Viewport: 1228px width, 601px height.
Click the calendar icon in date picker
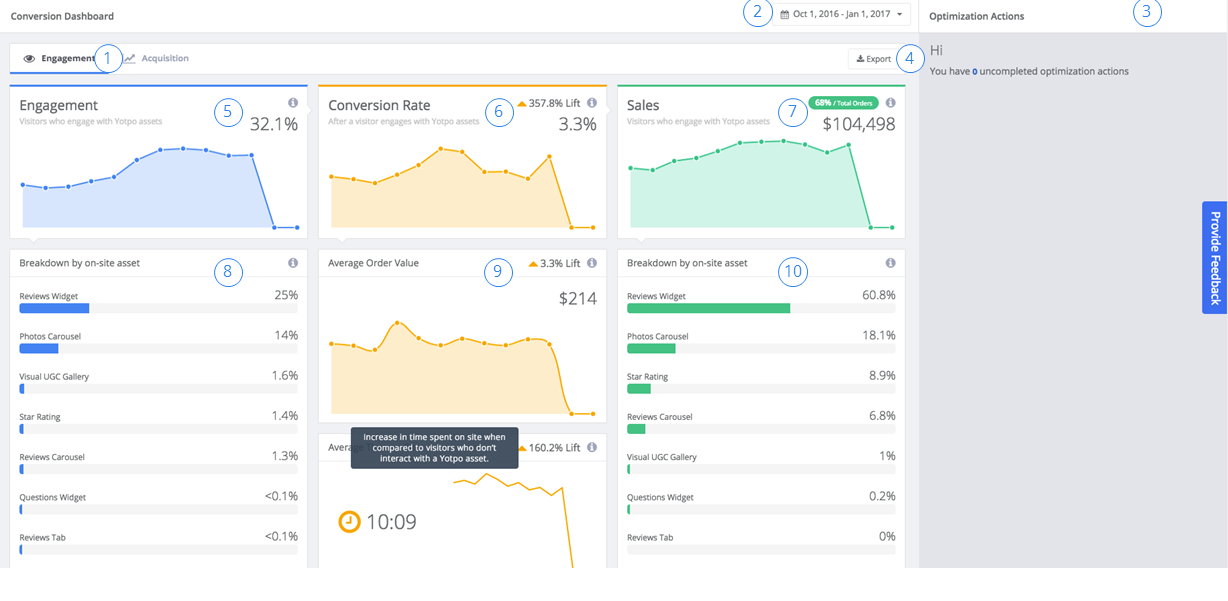pos(785,15)
